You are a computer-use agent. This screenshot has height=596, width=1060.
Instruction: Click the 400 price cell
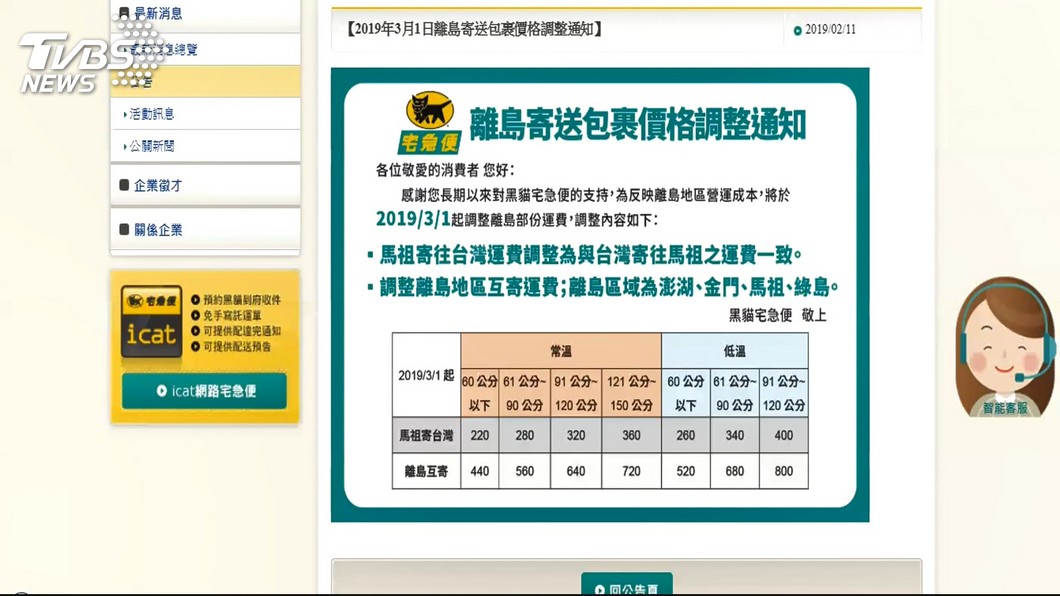784,436
